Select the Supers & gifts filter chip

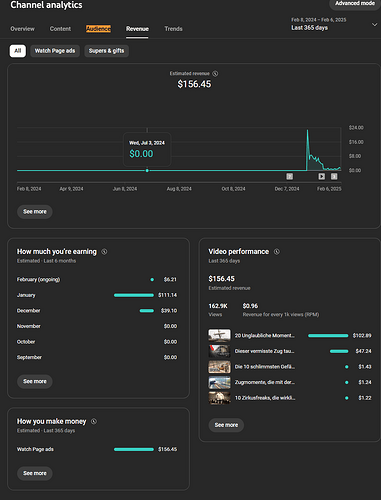coord(106,51)
